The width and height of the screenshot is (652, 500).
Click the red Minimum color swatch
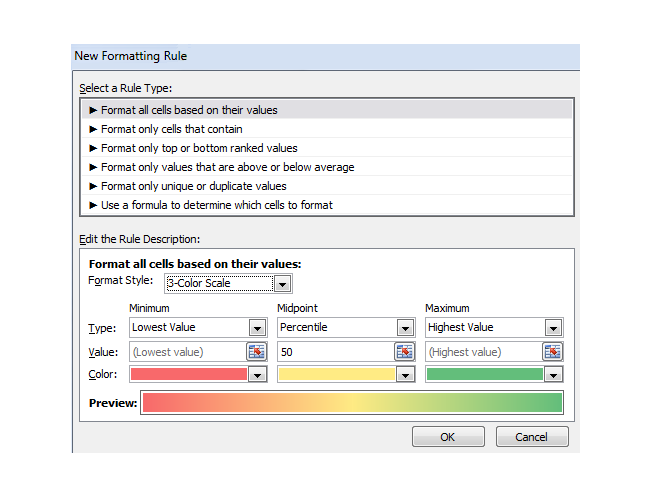tap(189, 374)
